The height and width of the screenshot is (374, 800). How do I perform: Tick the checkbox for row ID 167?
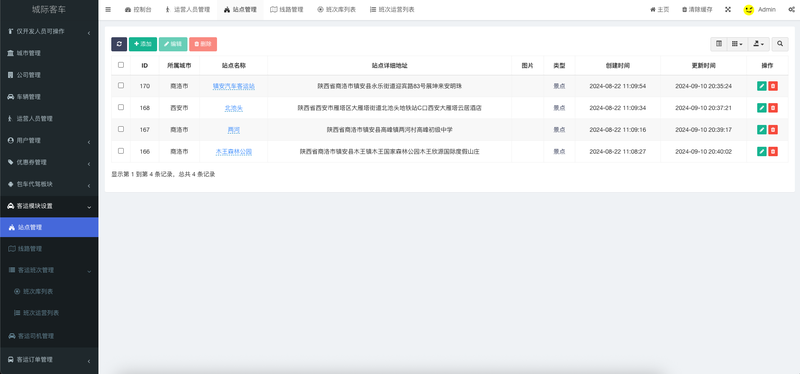click(121, 129)
